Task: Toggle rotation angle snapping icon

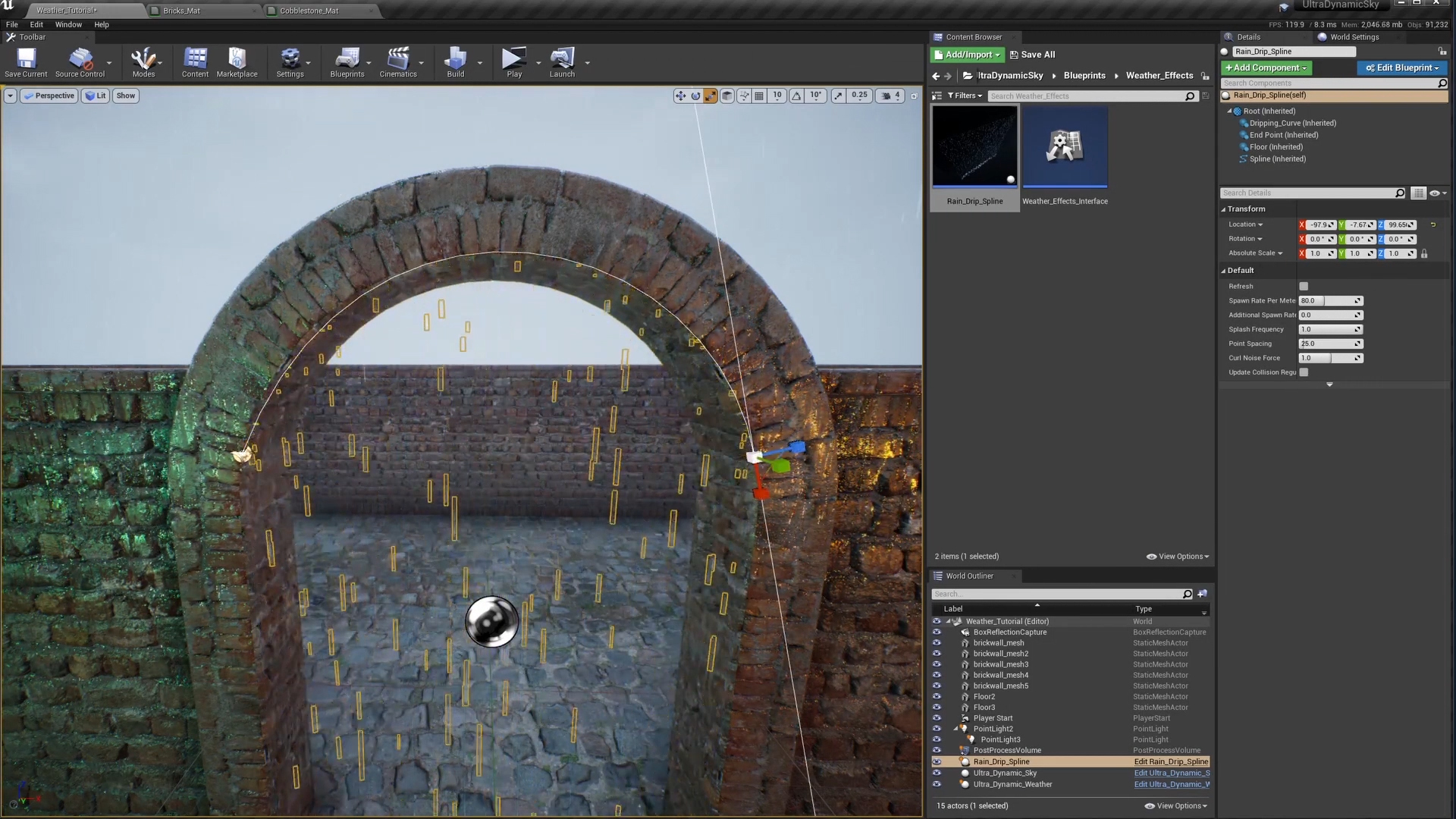Action: [796, 96]
